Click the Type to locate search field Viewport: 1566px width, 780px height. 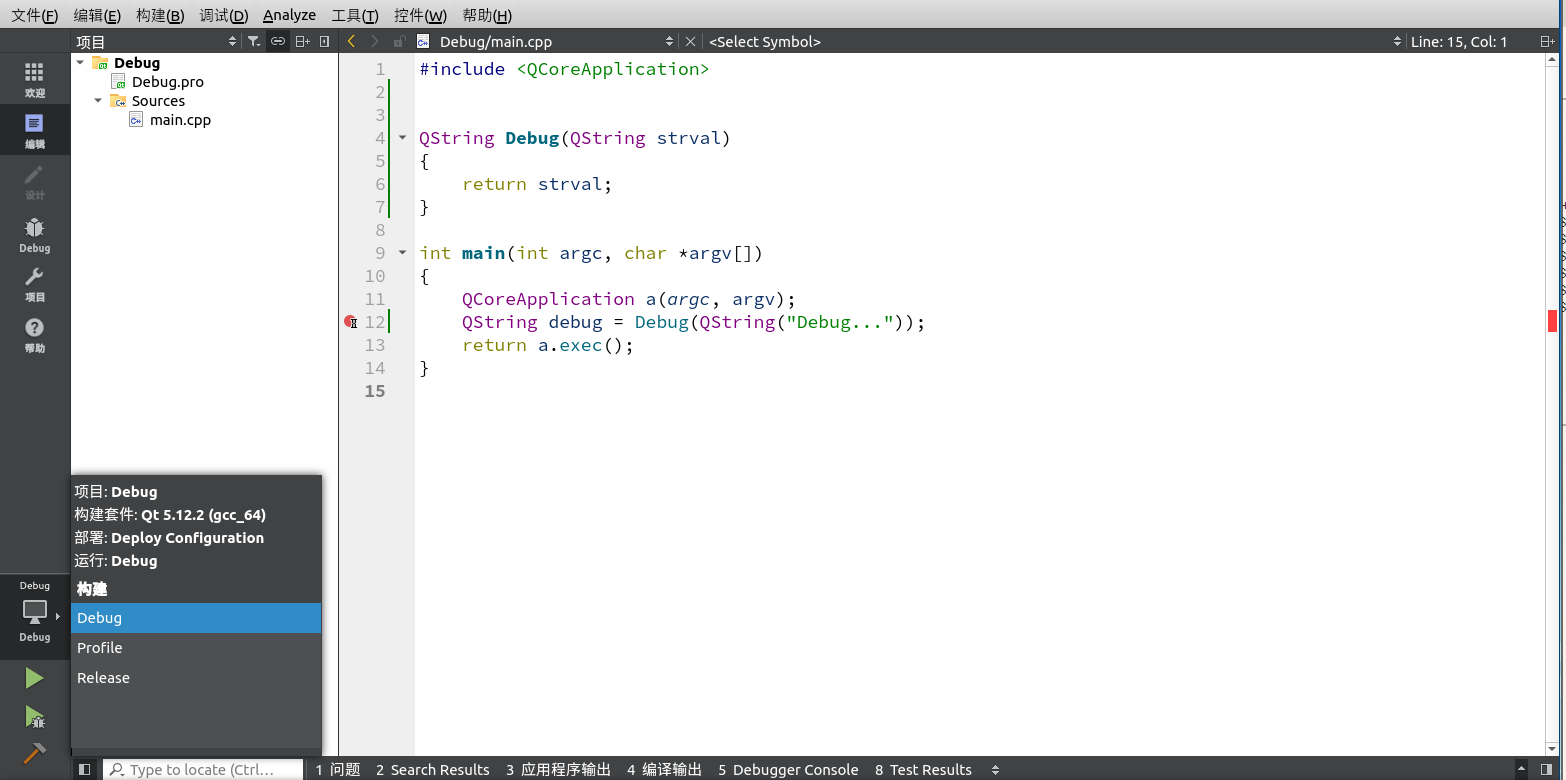click(x=205, y=768)
